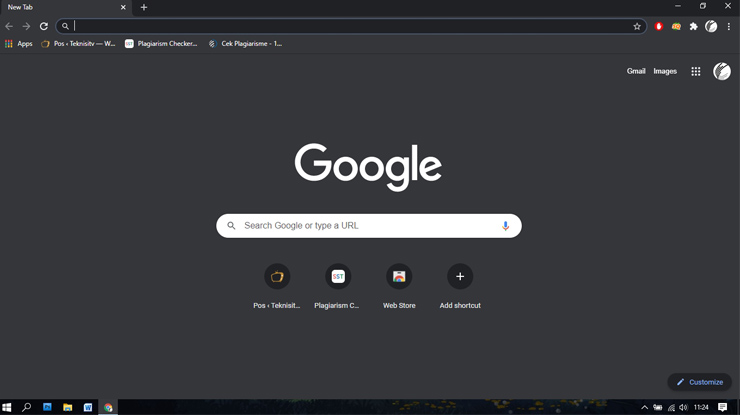Screen dimensions: 740x415
Task: Open Gmail link
Action: click(636, 71)
